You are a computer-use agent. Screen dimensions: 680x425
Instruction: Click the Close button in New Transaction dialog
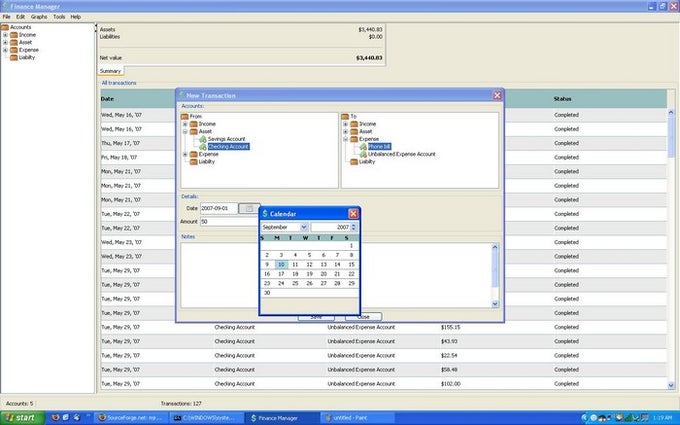coord(363,317)
